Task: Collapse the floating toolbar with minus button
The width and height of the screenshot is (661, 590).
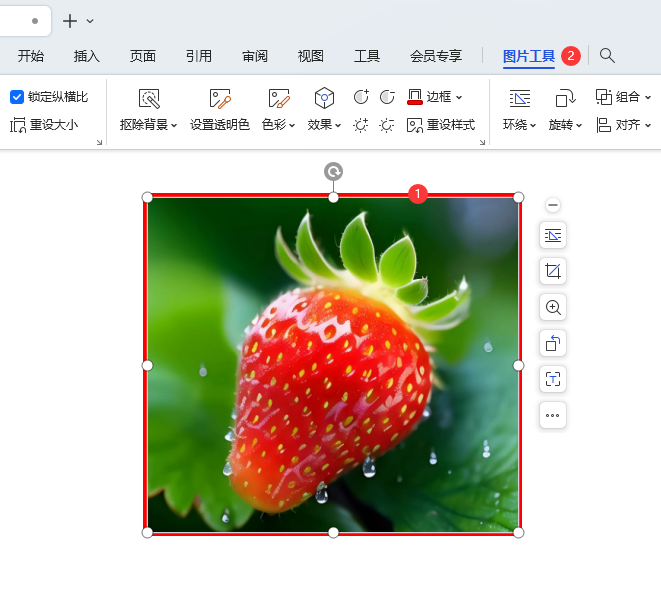Action: click(x=553, y=205)
